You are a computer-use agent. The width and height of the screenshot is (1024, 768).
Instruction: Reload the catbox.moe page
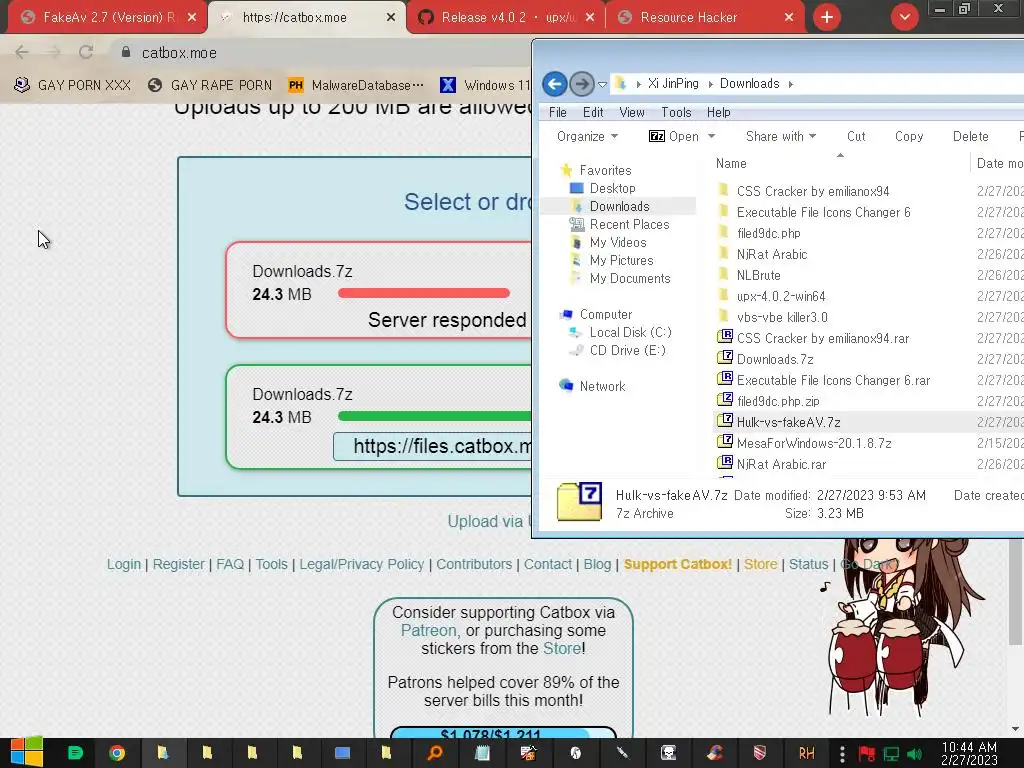click(x=86, y=52)
